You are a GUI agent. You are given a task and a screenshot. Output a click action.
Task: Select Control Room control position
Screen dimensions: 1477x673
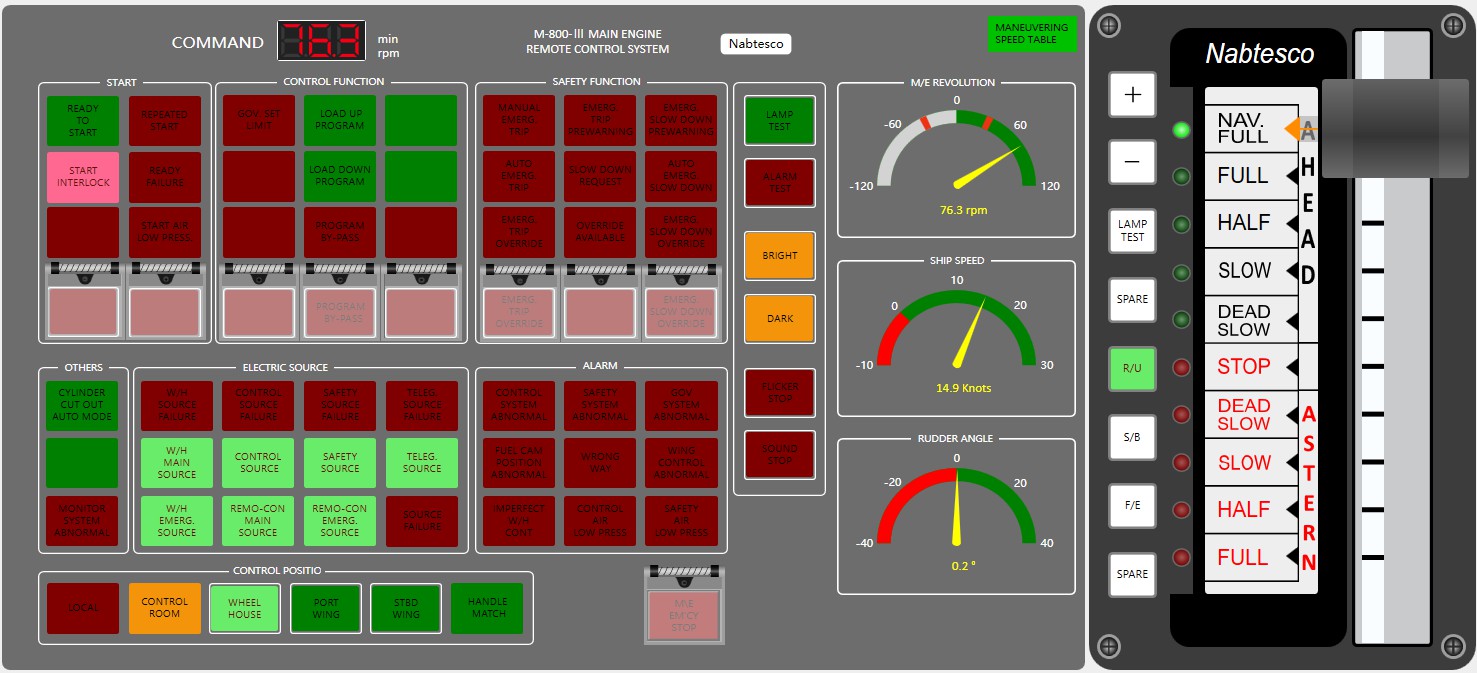pos(164,608)
